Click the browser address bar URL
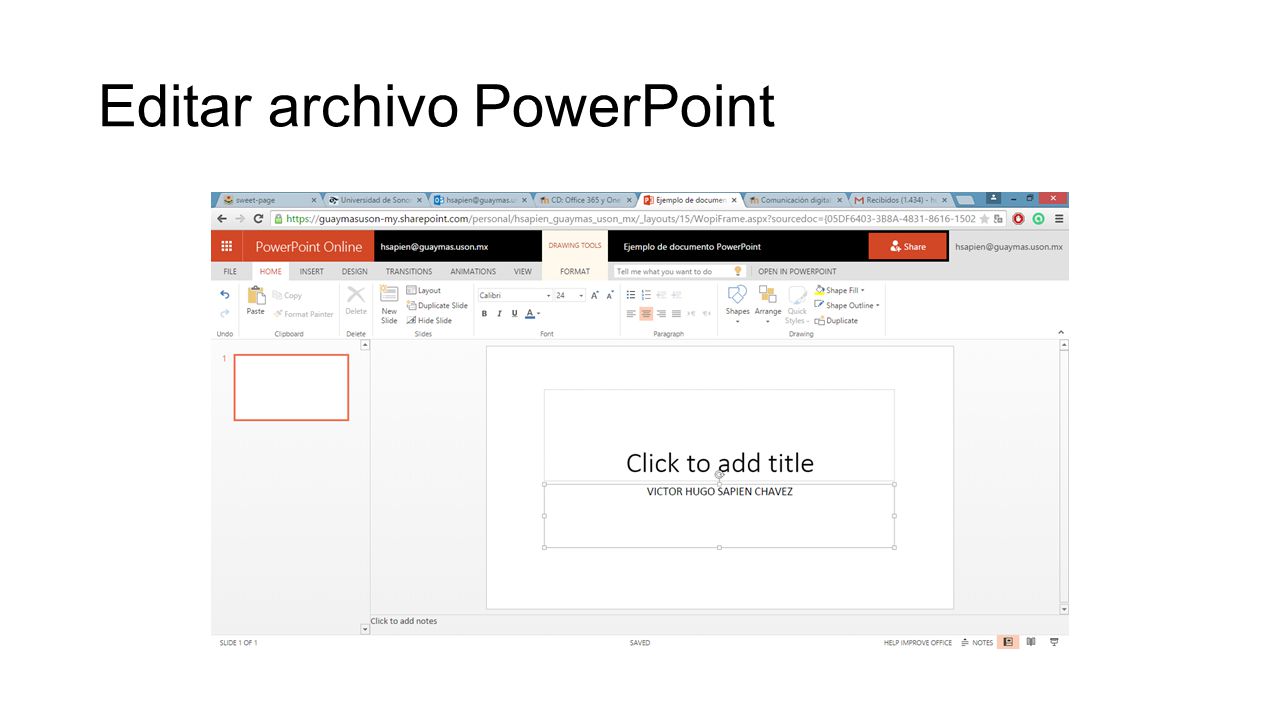 coord(630,218)
